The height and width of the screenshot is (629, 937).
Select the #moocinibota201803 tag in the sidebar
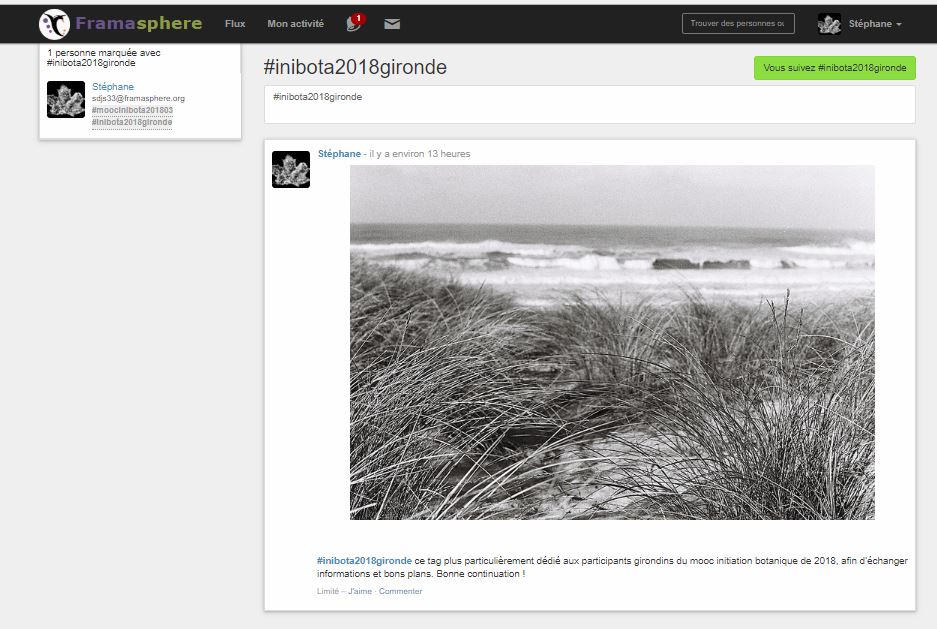[x=132, y=110]
